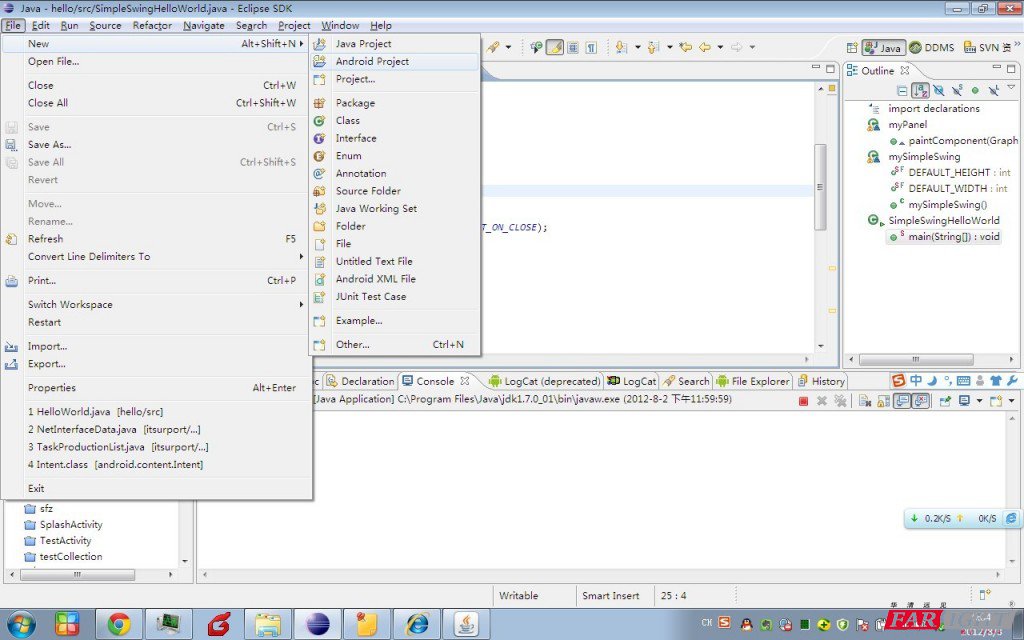Viewport: 1024px width, 640px height.
Task: Click the Last Edit Location icon
Action: (x=686, y=47)
